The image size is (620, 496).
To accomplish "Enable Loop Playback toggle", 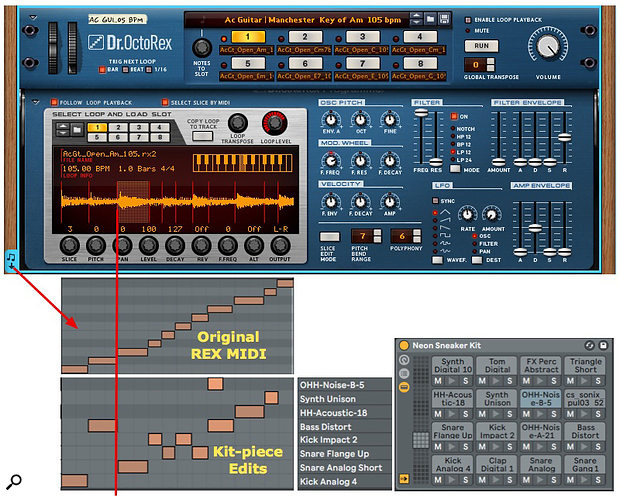I will pyautogui.click(x=468, y=20).
